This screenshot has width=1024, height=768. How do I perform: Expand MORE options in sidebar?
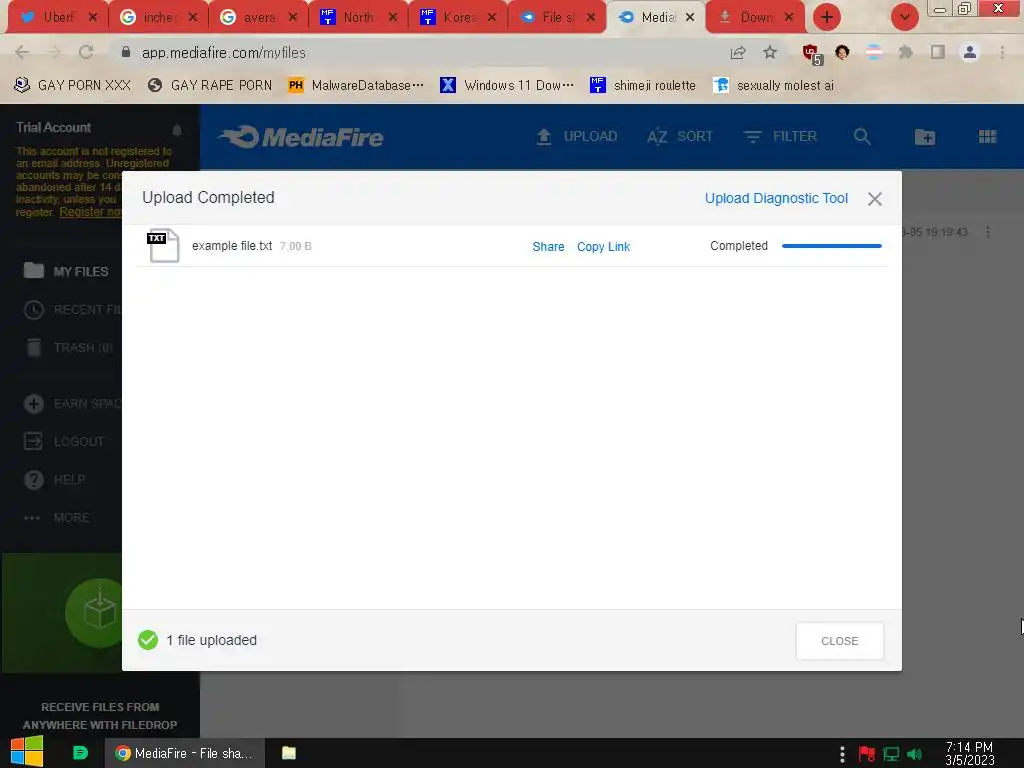click(57, 518)
